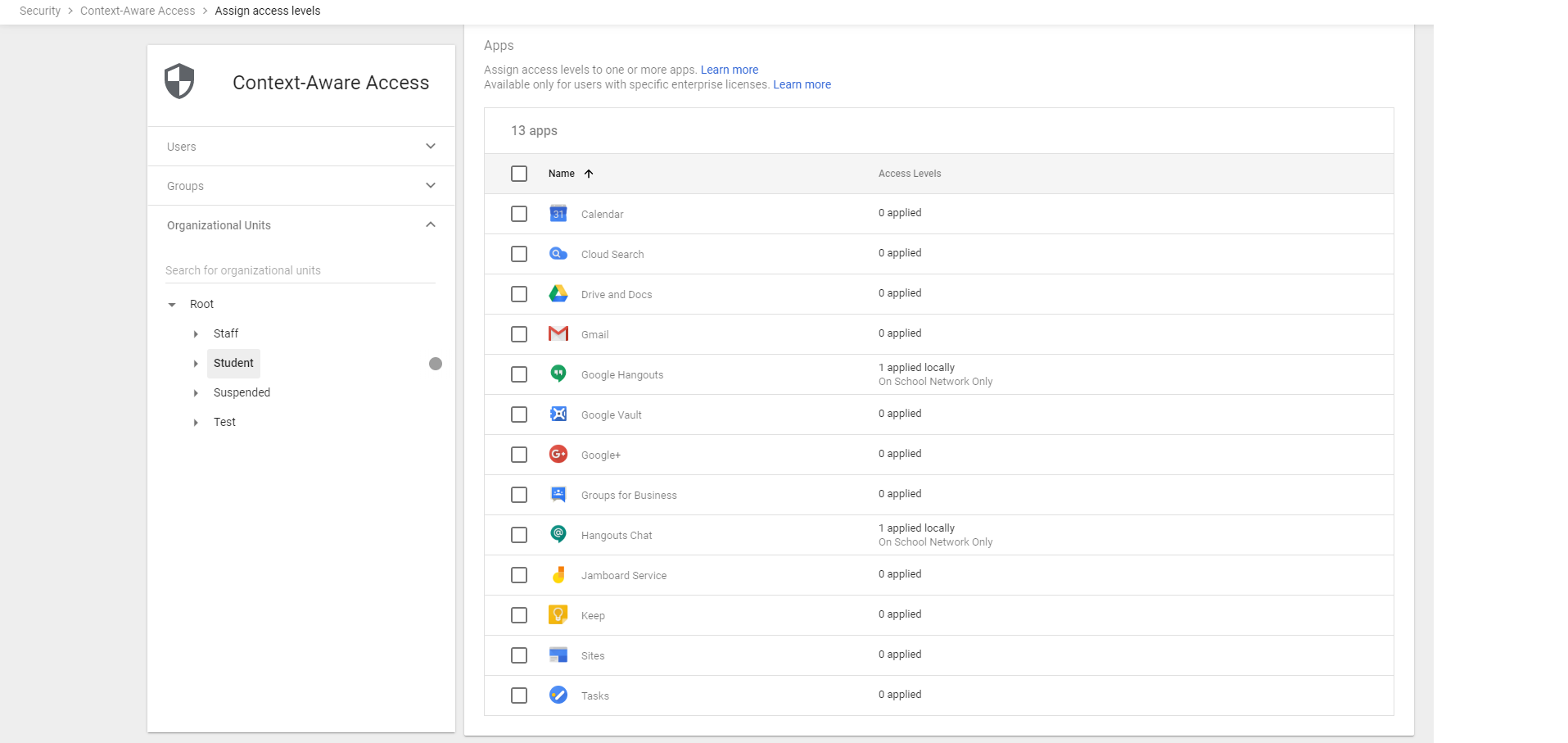Check the select-all checkbox in the header
This screenshot has width=1568, height=743.
(519, 174)
